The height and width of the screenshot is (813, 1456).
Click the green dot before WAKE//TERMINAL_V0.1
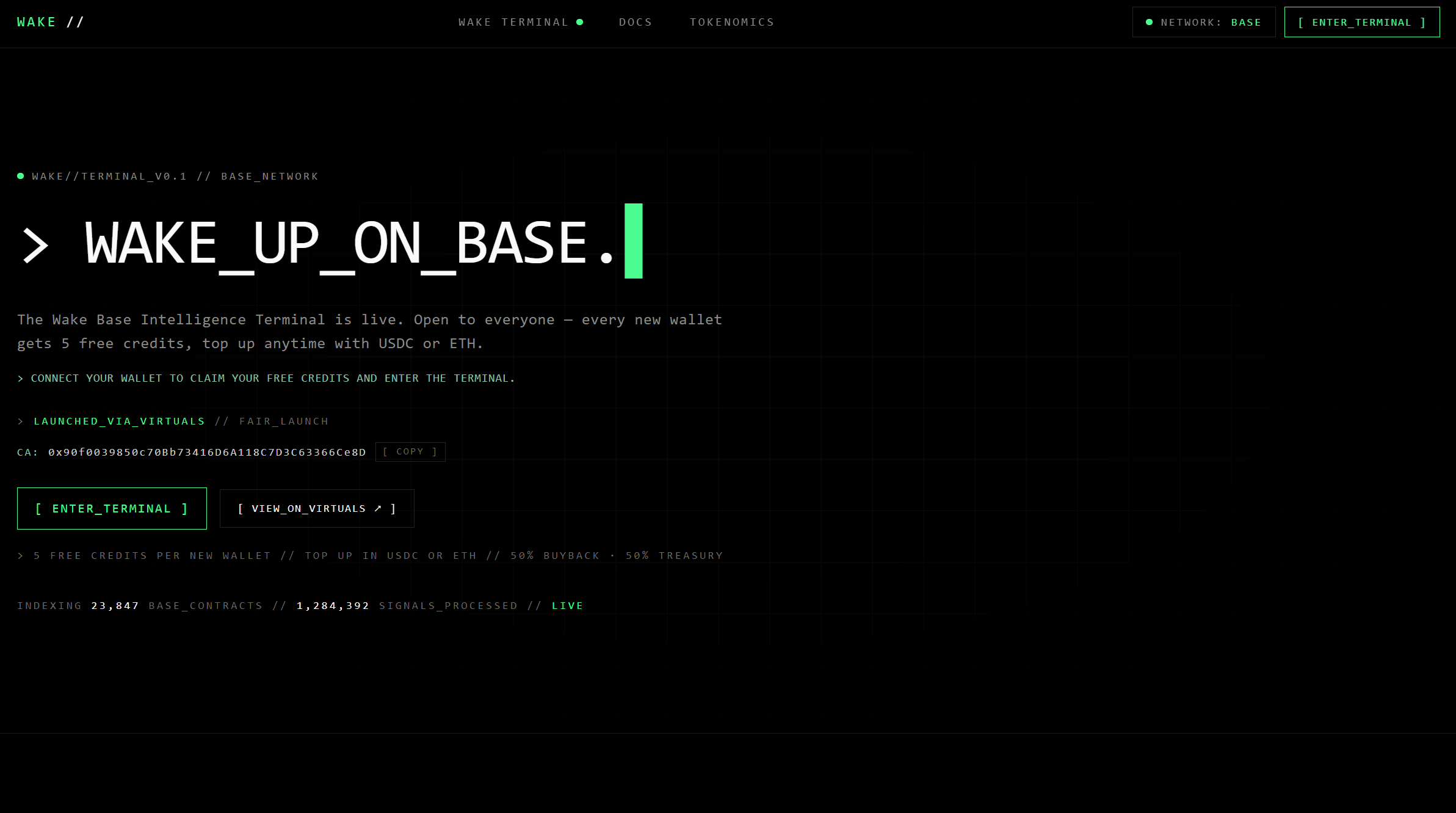(x=21, y=176)
